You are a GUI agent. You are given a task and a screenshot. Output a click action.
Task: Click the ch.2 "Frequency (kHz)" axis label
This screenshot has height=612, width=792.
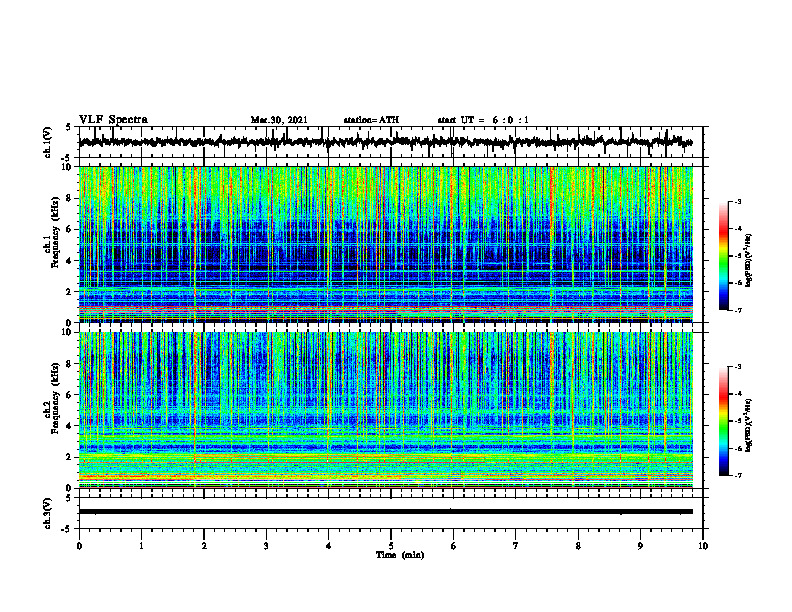[55, 398]
